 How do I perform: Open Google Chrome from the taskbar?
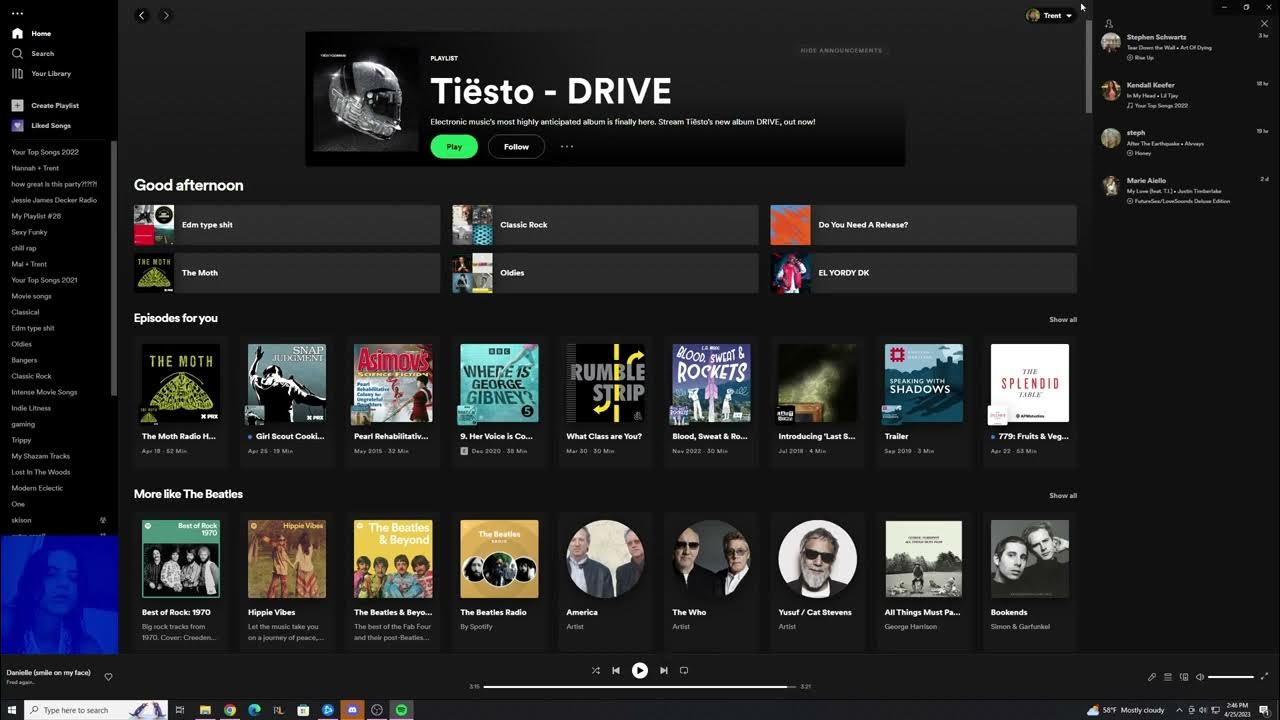click(230, 710)
